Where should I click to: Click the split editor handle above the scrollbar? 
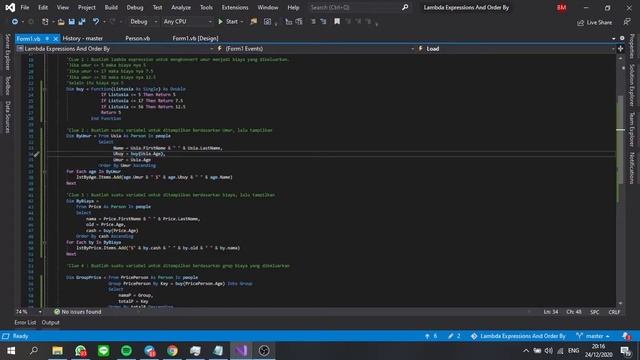[620, 49]
